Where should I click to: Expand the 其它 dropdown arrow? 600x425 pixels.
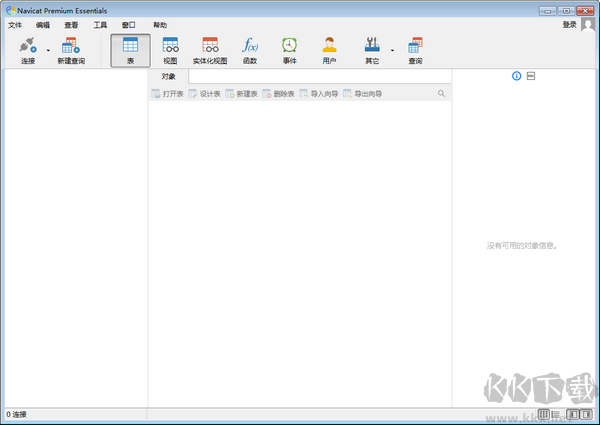[x=392, y=50]
